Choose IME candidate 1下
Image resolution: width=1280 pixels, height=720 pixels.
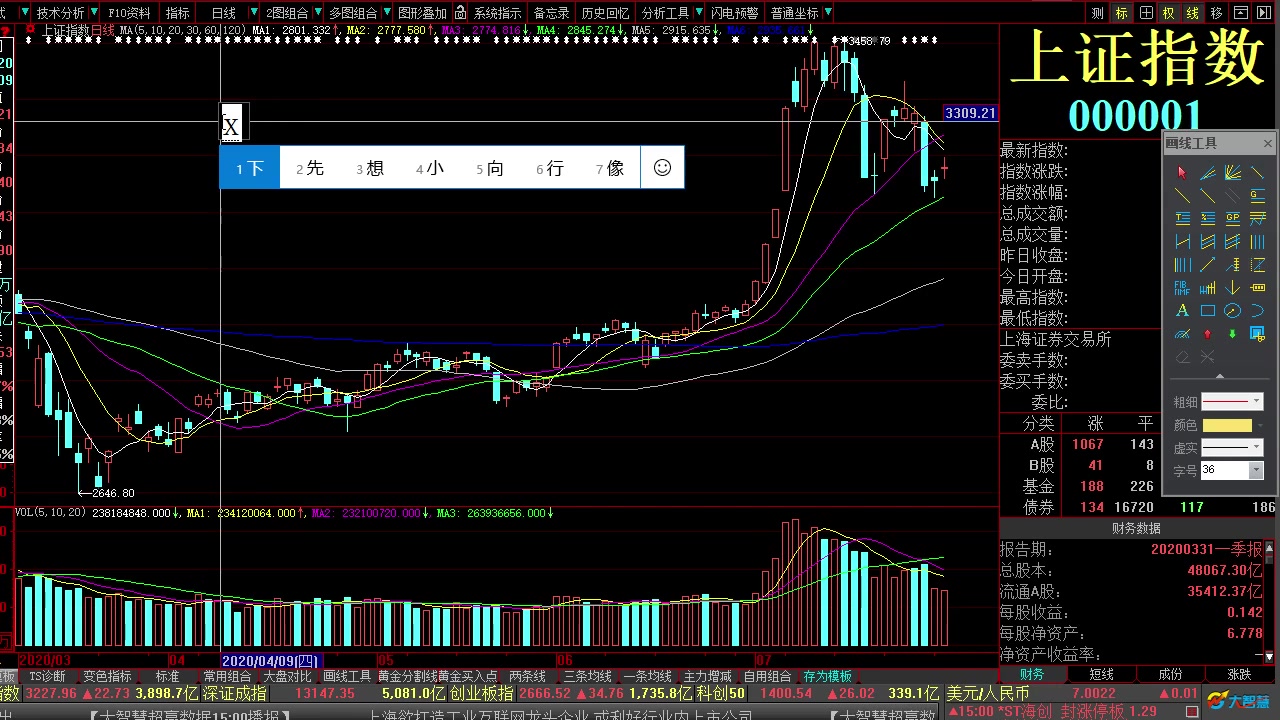250,168
